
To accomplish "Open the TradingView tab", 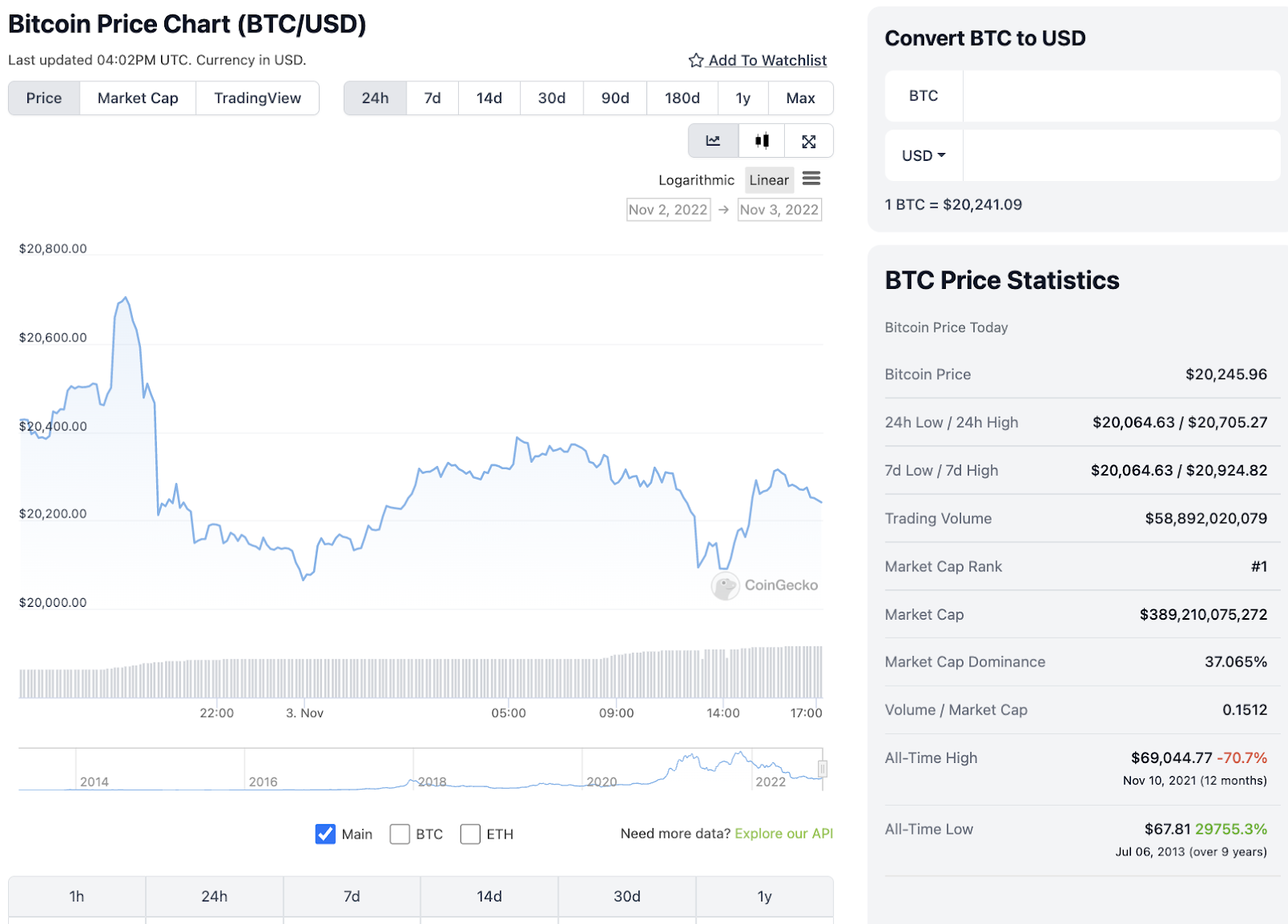I will pyautogui.click(x=258, y=98).
